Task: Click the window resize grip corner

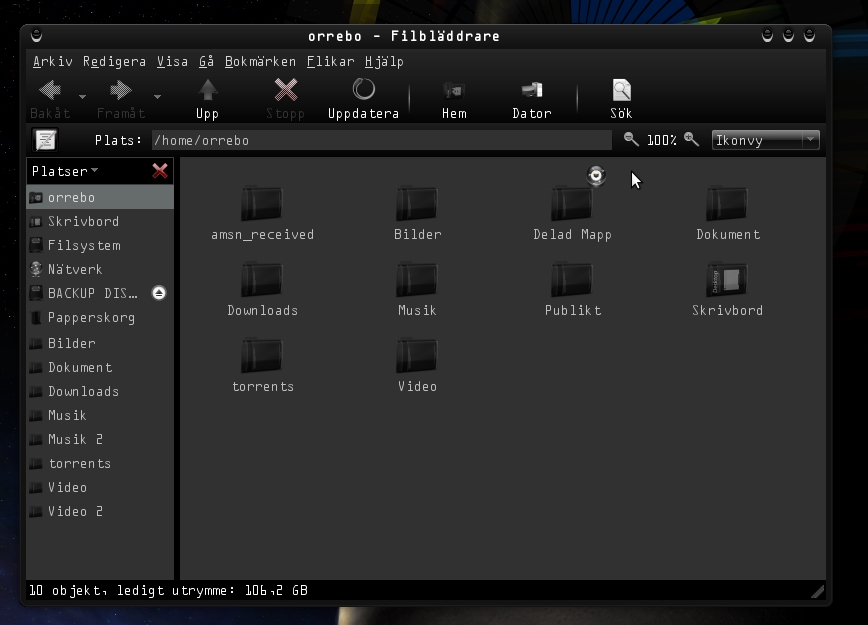Action: 818,592
